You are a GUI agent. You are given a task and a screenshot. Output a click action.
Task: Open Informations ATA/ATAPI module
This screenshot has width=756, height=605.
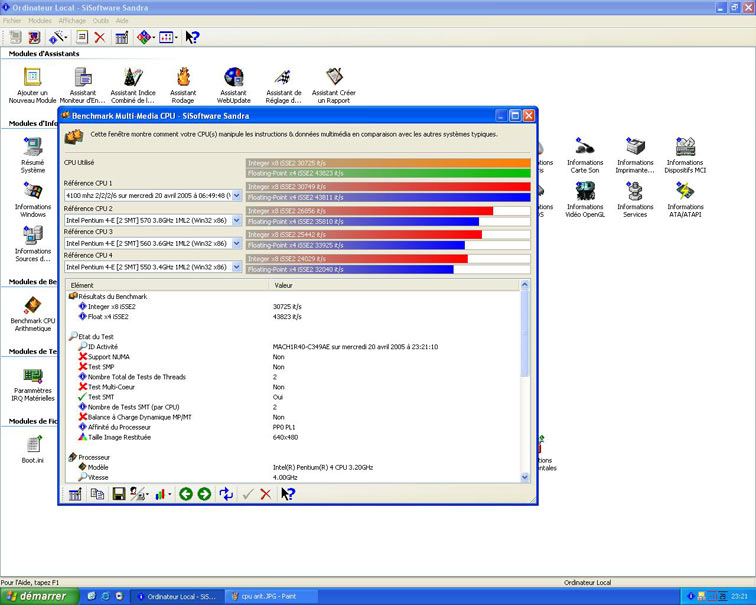[x=685, y=199]
